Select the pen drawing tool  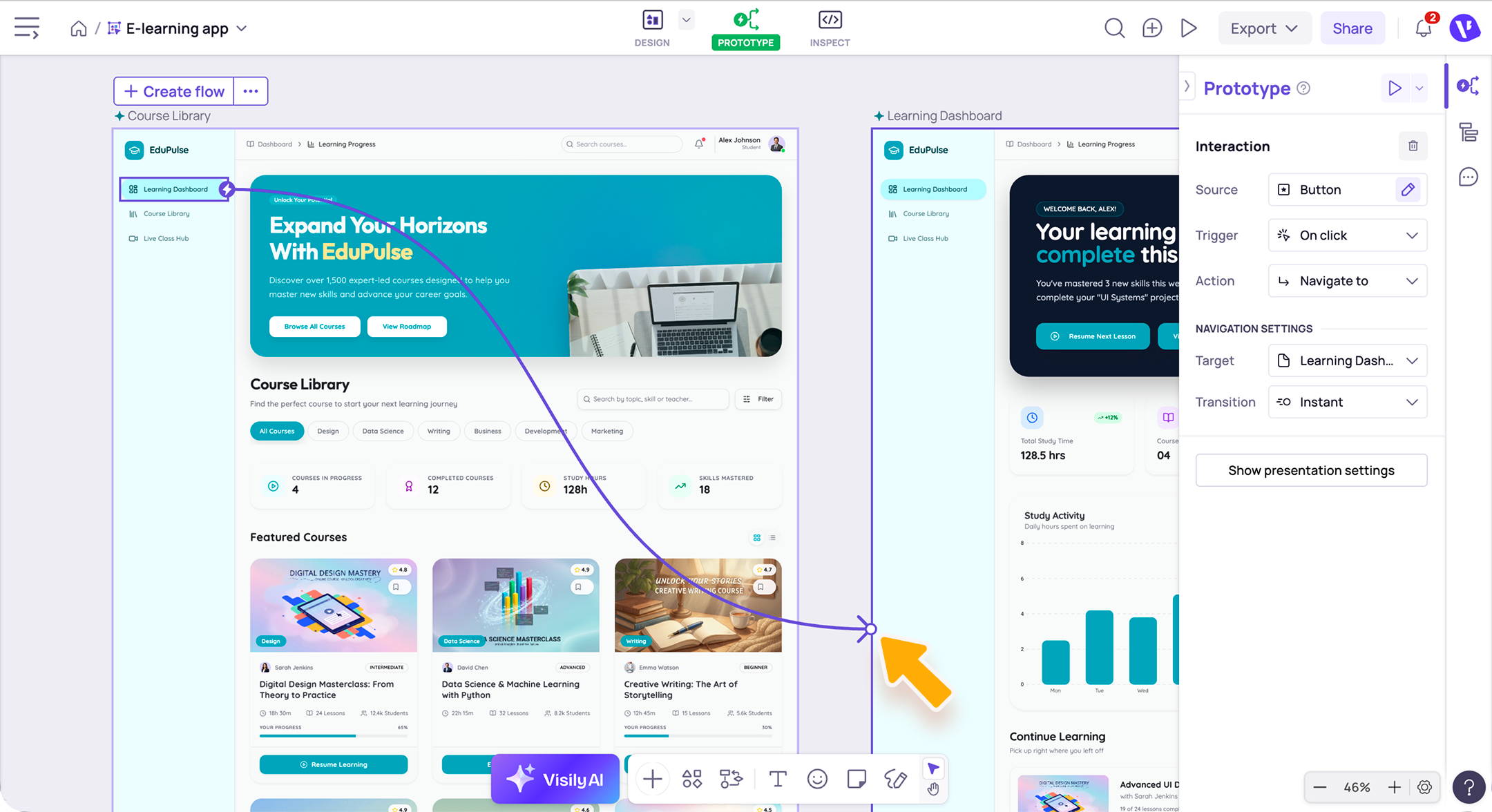point(896,779)
